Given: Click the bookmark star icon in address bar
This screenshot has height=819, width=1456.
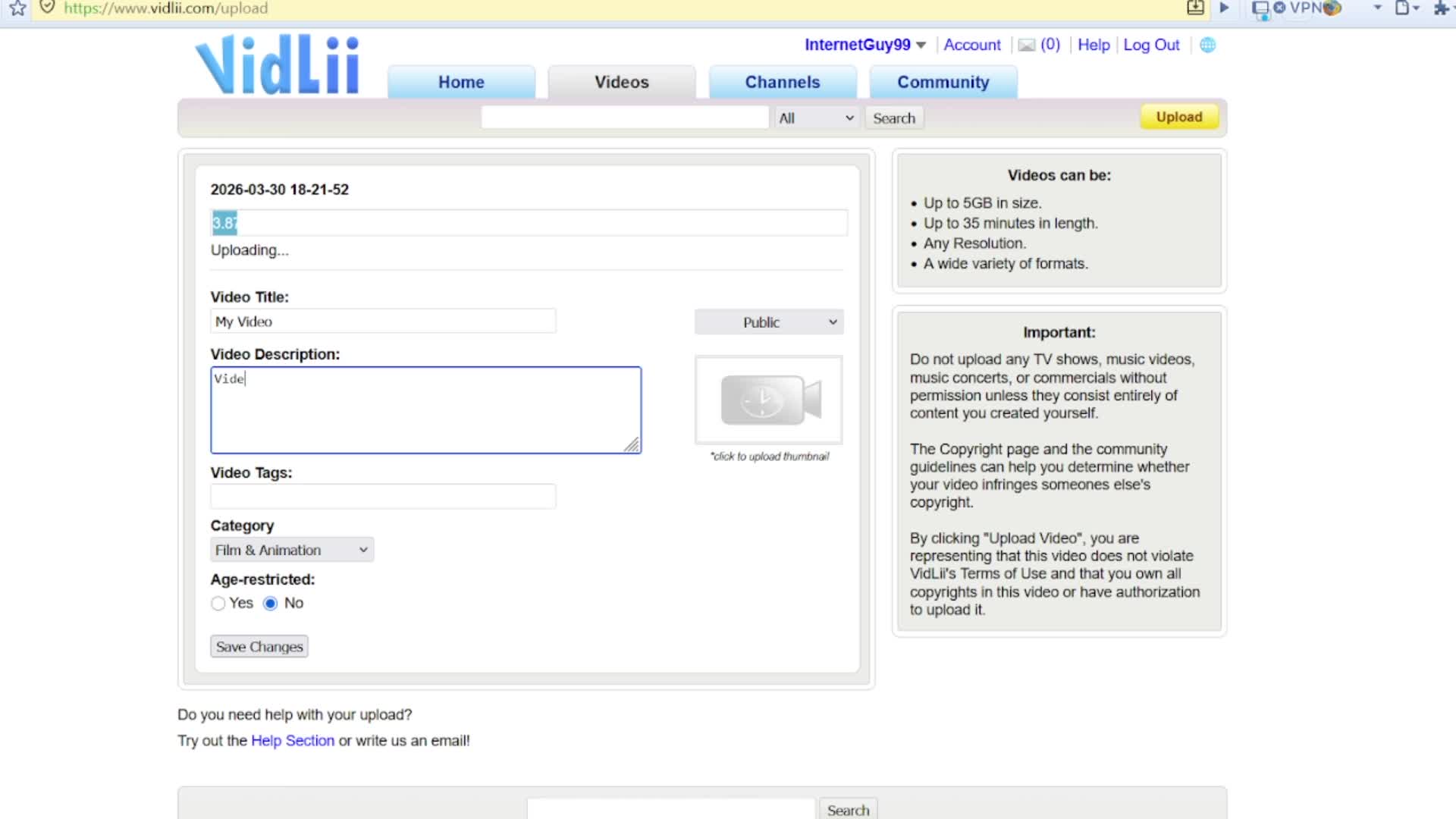Looking at the screenshot, I should [17, 8].
